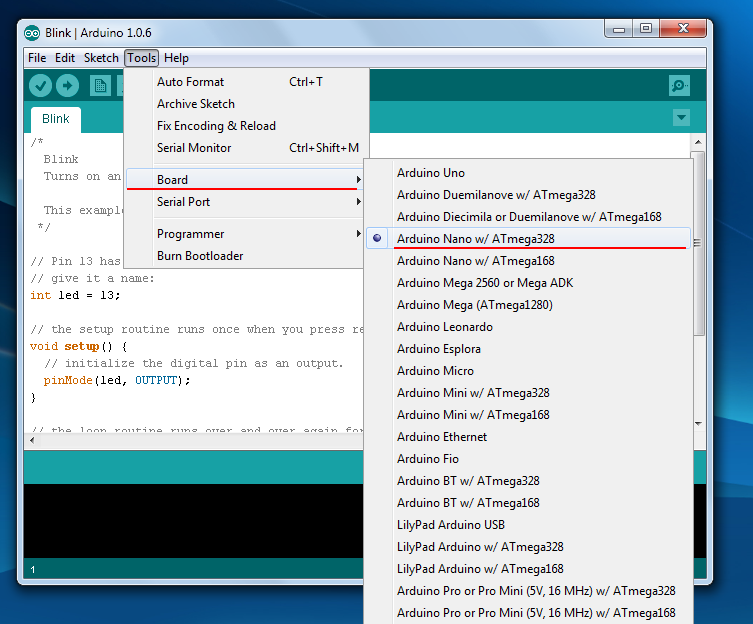Click the 'pinMode(led, OUTPUT);' line
This screenshot has height=624, width=753.
click(x=117, y=380)
